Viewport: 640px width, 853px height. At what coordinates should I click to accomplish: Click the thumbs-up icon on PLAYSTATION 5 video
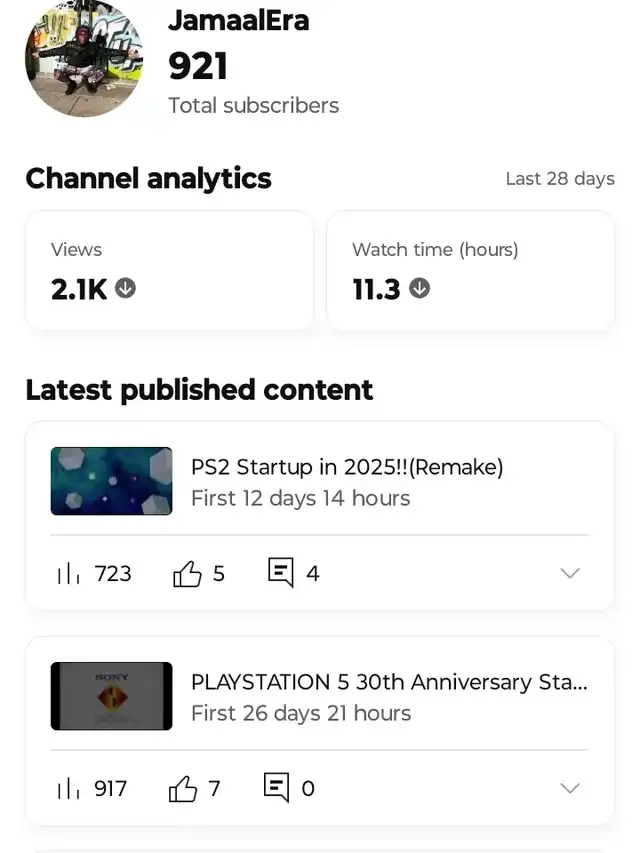(x=183, y=789)
